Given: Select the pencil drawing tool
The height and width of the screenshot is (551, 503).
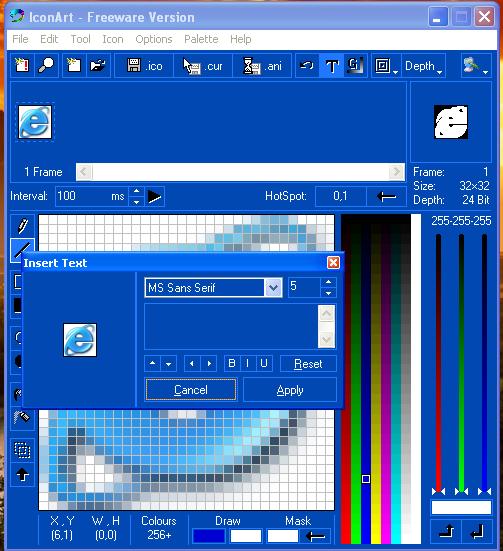Looking at the screenshot, I should point(22,225).
